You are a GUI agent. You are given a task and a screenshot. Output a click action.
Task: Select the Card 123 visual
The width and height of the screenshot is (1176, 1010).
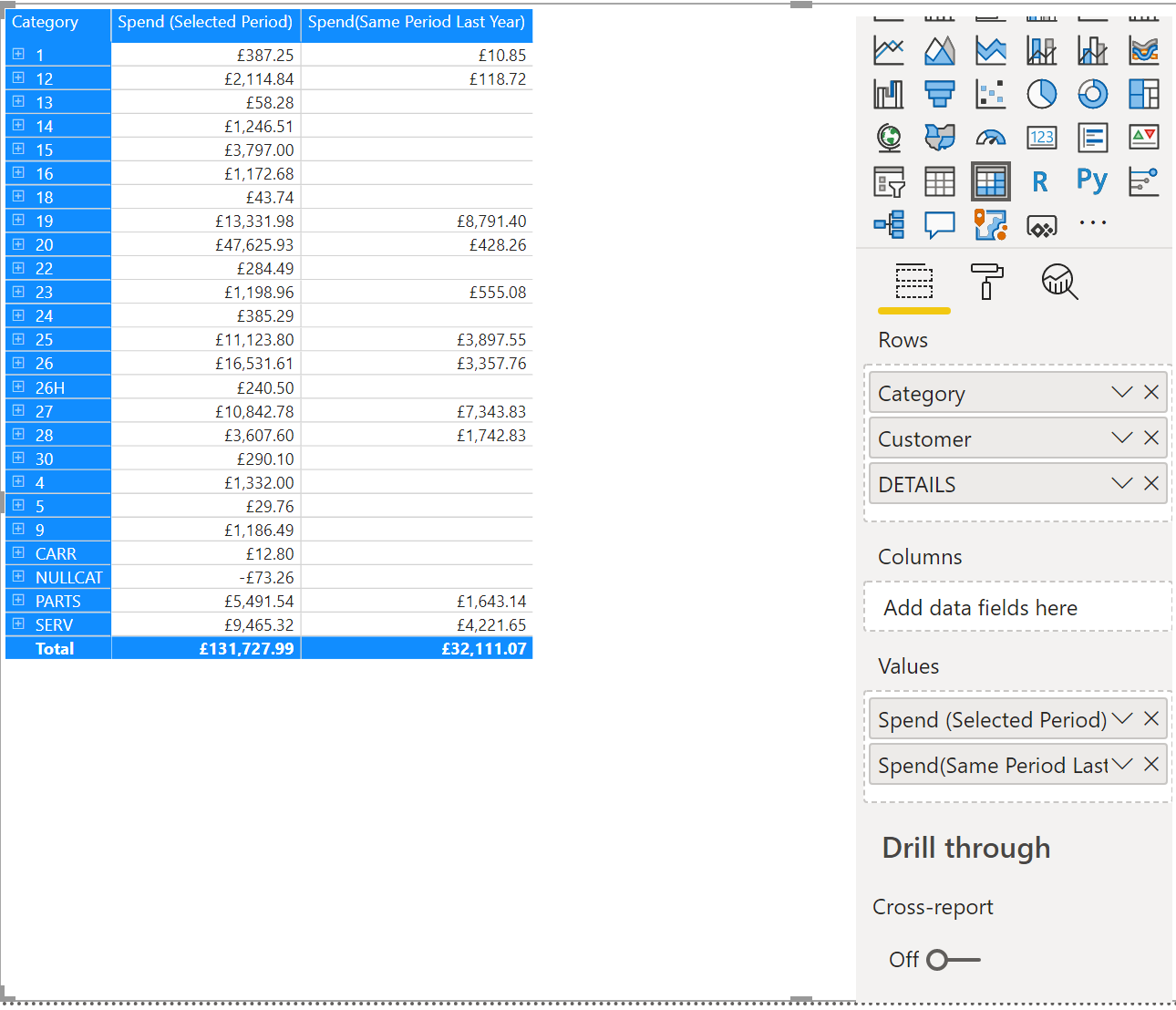click(x=1042, y=138)
